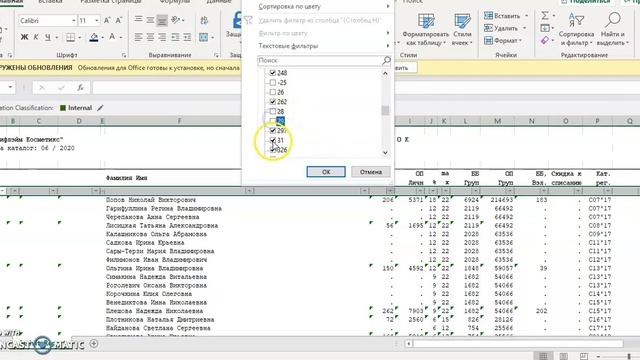Image resolution: width=640 pixels, height=360 pixels.
Task: Open Текстовые фильтры submenu
Action: click(323, 46)
